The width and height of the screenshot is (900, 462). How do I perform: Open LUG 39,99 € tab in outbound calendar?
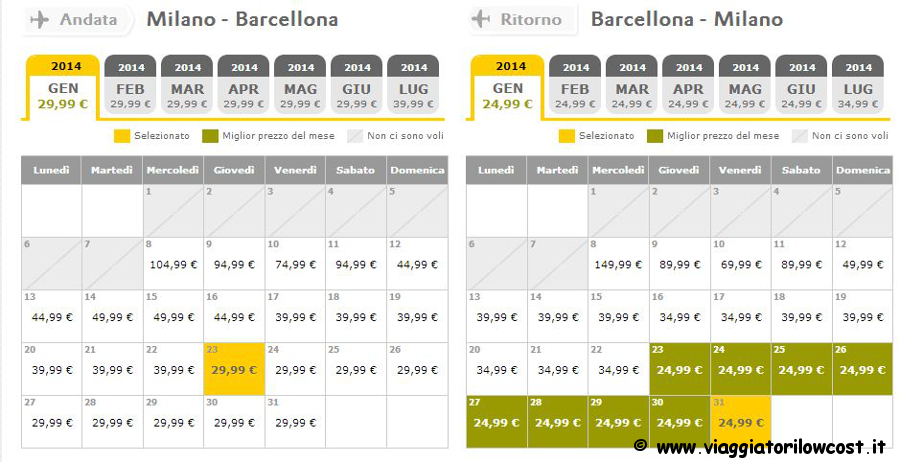[x=413, y=84]
